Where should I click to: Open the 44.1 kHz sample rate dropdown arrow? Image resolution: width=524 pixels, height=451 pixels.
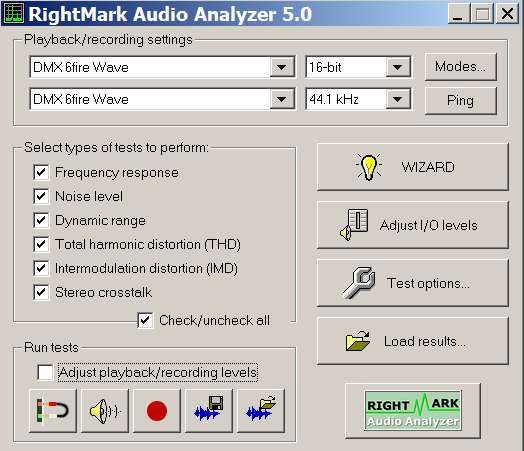398,99
